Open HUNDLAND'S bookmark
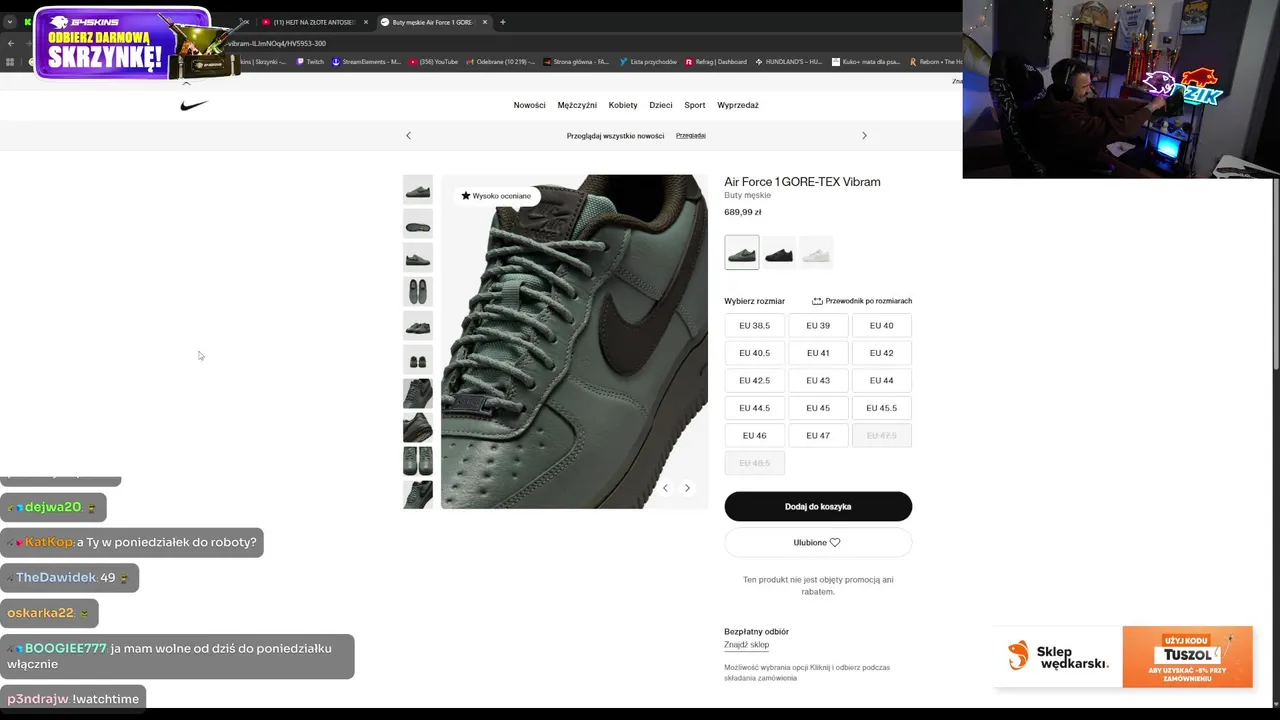The image size is (1280, 720). (788, 62)
